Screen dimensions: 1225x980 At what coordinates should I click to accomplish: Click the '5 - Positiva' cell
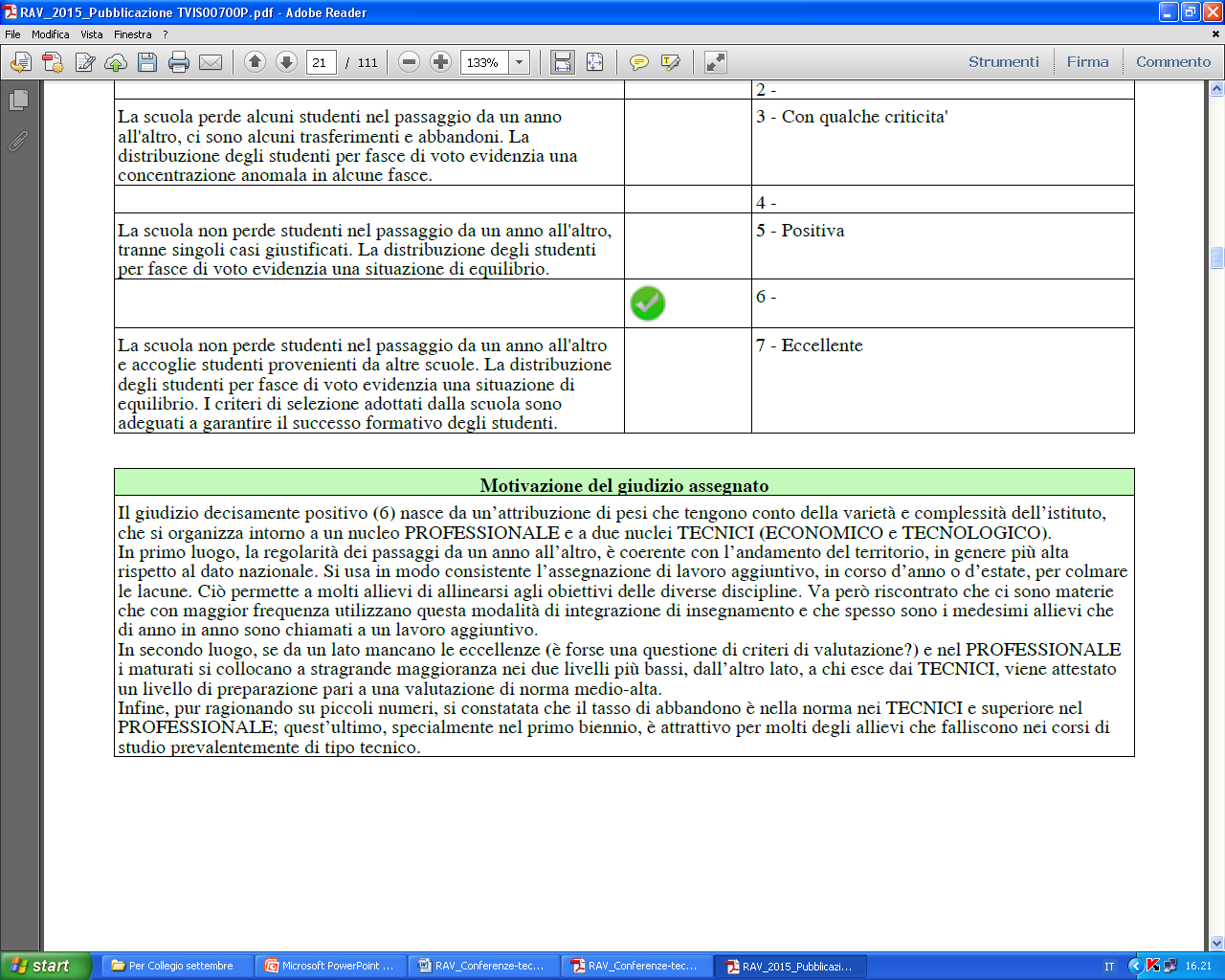coord(943,246)
